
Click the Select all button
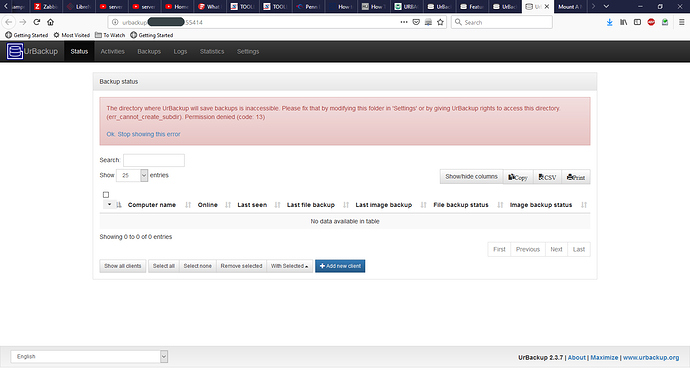(164, 266)
